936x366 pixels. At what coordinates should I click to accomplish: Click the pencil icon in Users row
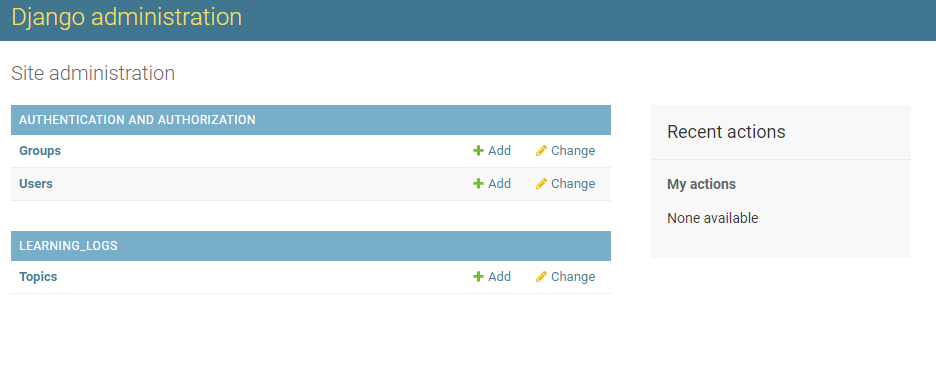[541, 184]
